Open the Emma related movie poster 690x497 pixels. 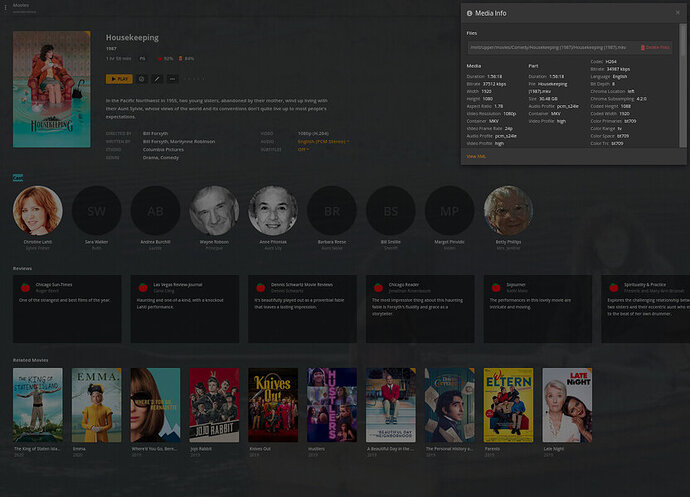click(x=96, y=405)
